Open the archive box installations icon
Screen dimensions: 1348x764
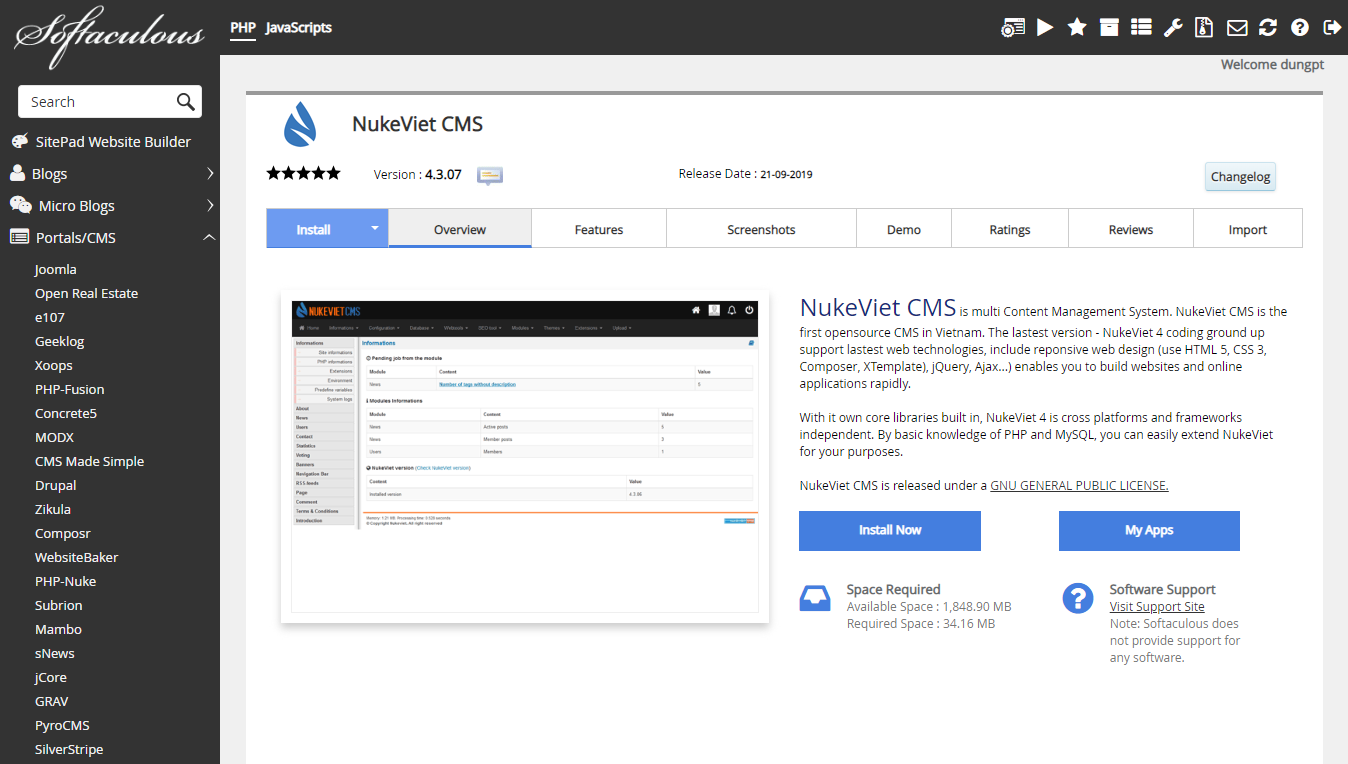(1109, 27)
